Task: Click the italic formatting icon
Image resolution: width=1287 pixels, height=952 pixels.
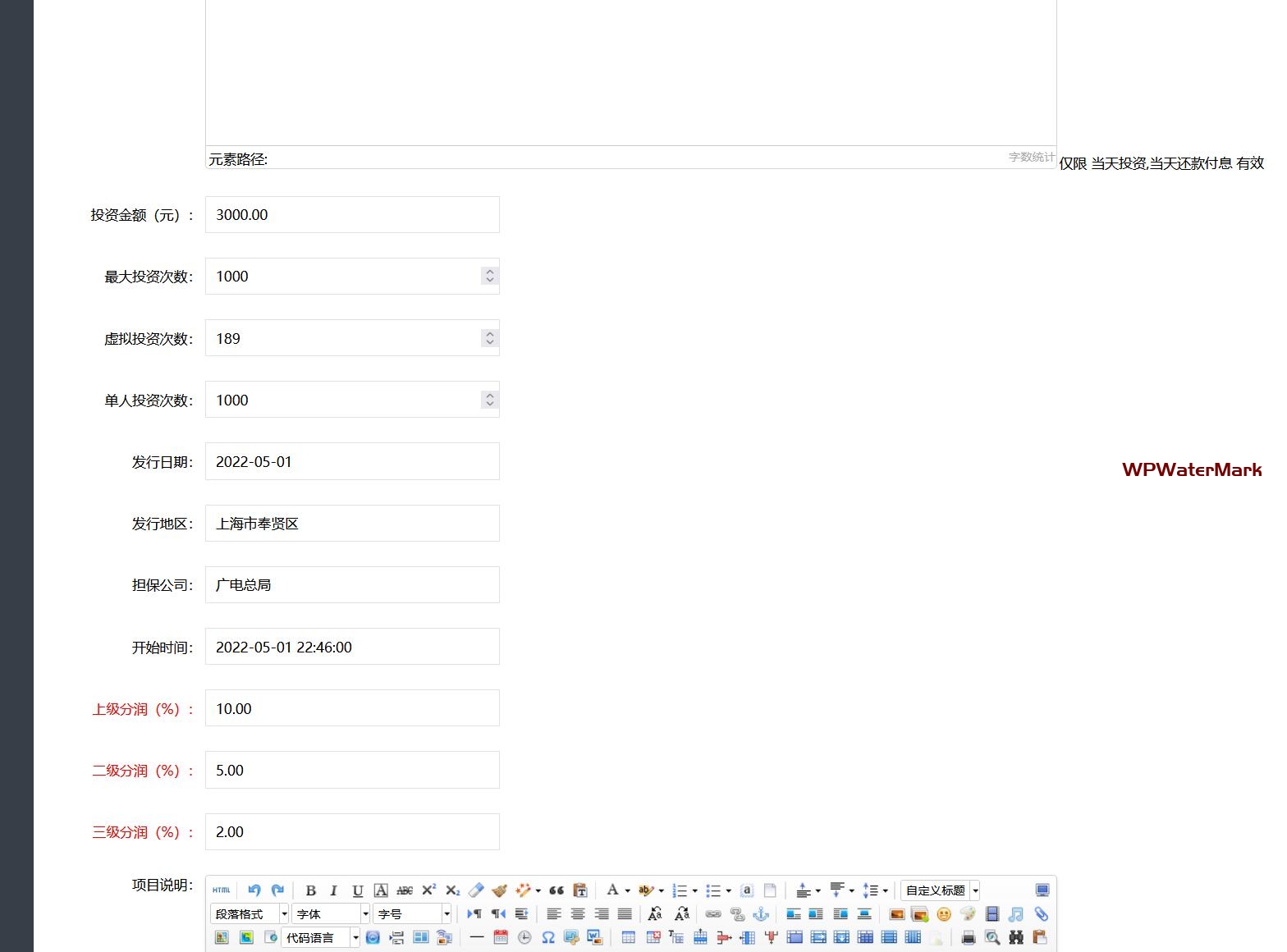Action: tap(333, 890)
